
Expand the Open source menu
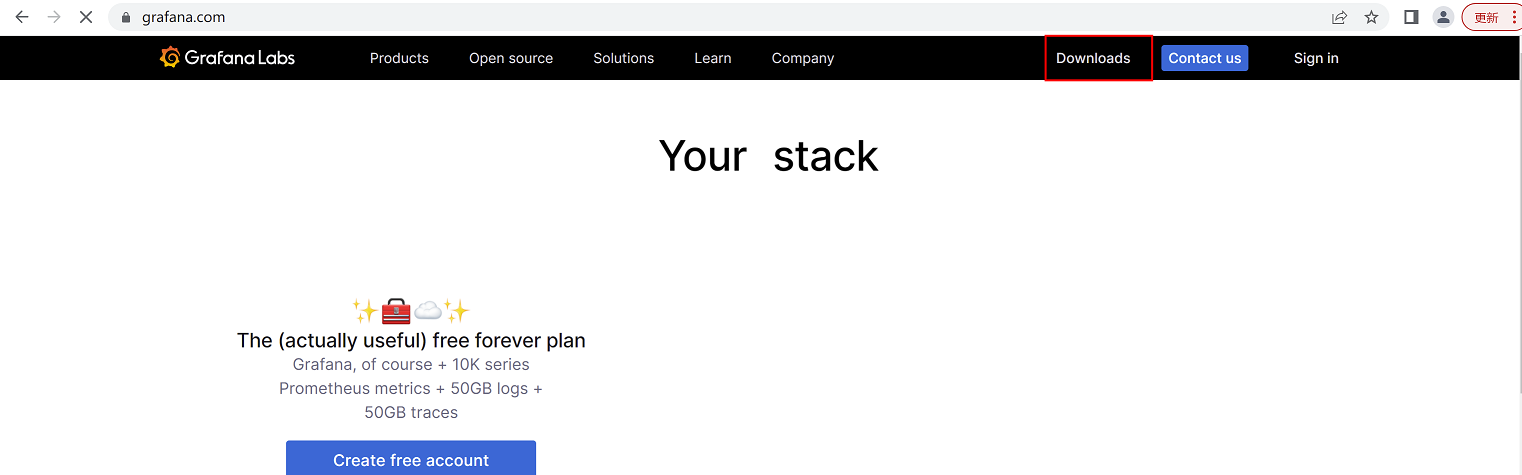tap(511, 58)
